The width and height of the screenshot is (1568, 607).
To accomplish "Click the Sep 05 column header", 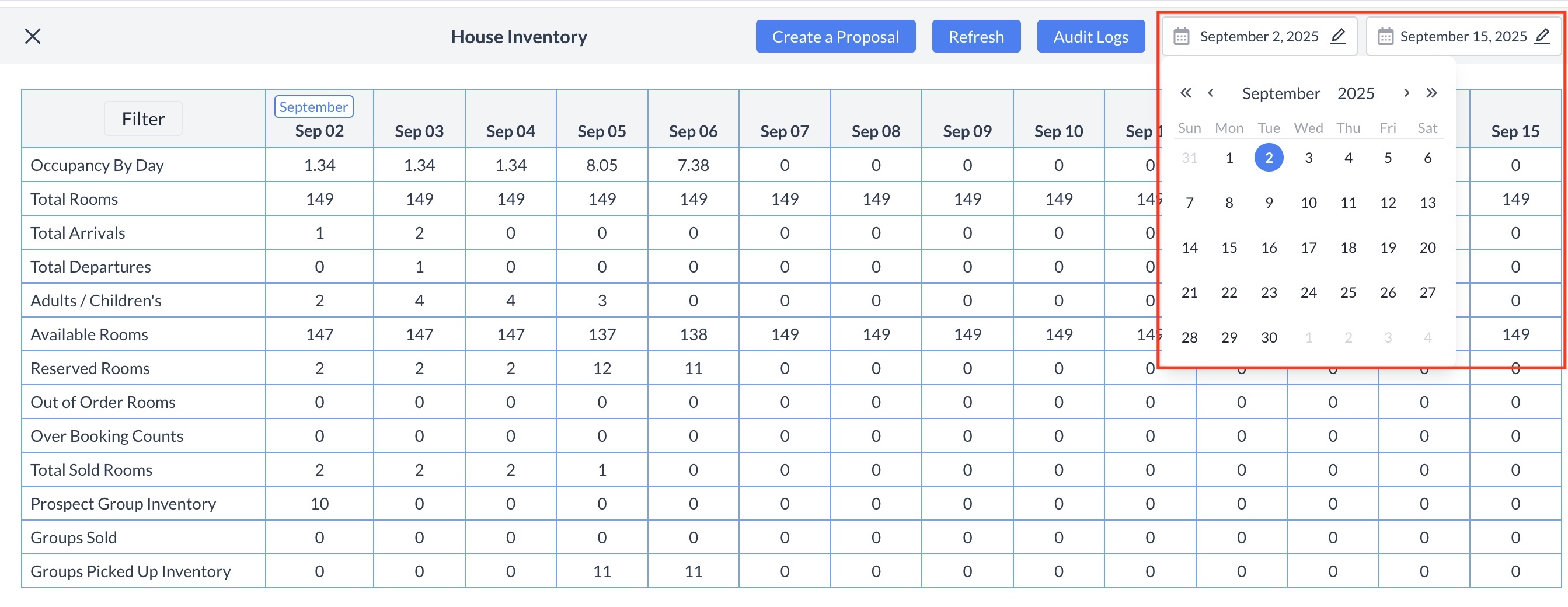I will [x=601, y=131].
